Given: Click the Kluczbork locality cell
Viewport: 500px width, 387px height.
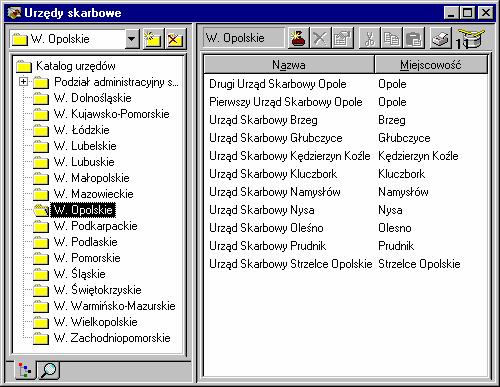Looking at the screenshot, I should [402, 174].
